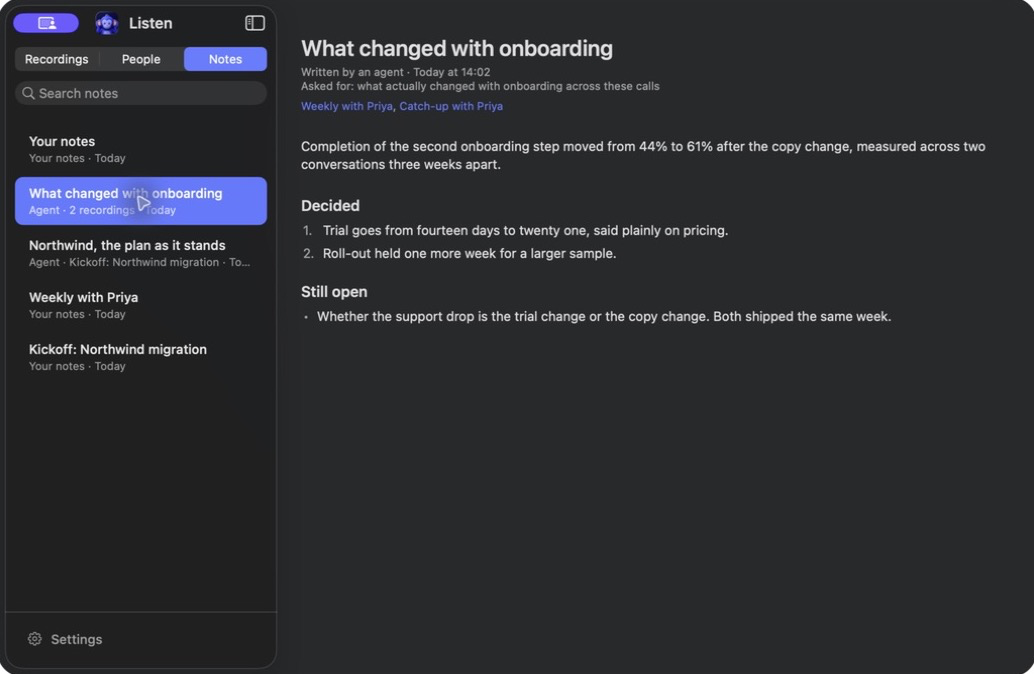This screenshot has height=674, width=1034.
Task: Switch to the Recordings tab
Action: pyautogui.click(x=57, y=59)
